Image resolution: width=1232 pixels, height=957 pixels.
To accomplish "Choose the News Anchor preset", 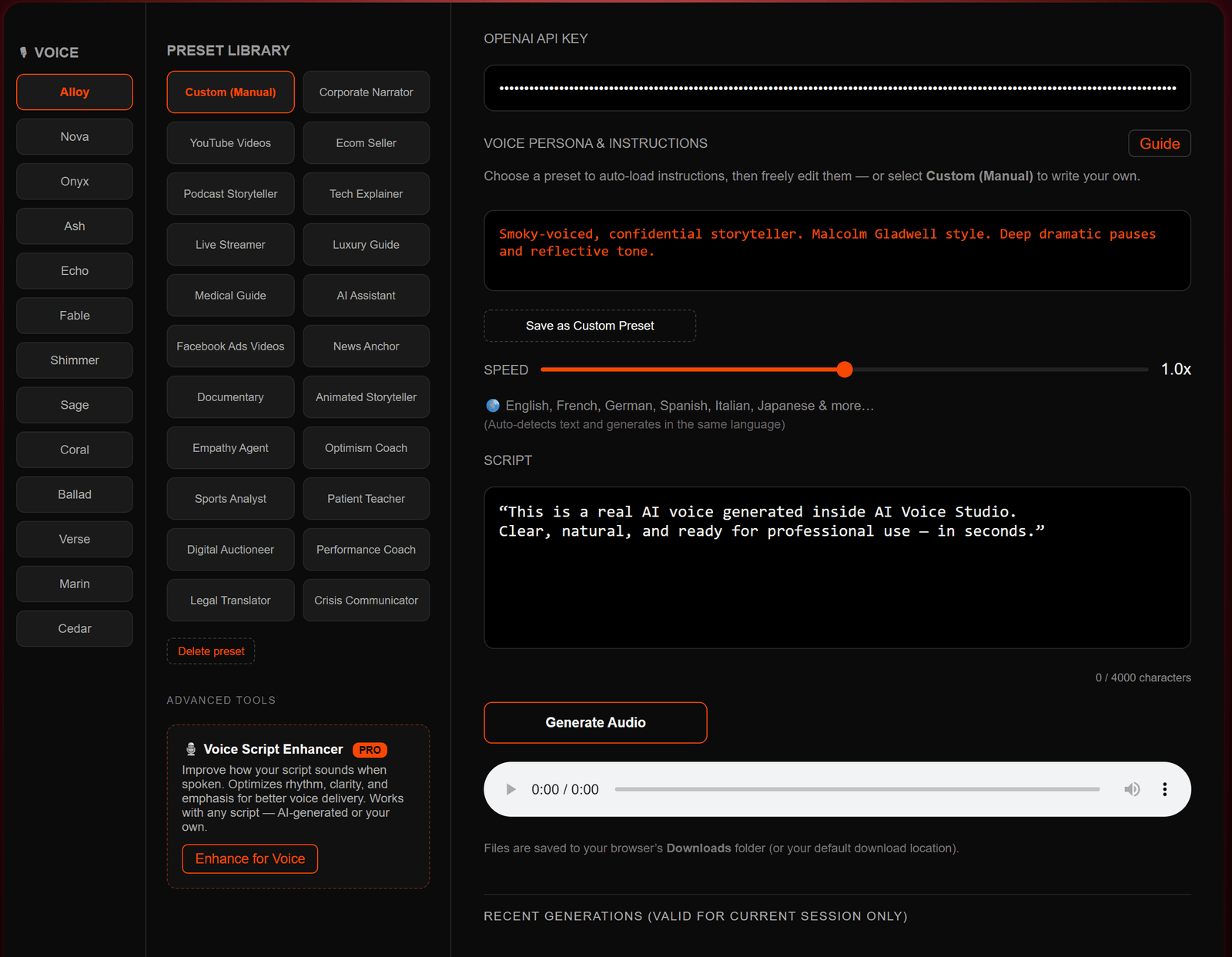I will [x=366, y=346].
